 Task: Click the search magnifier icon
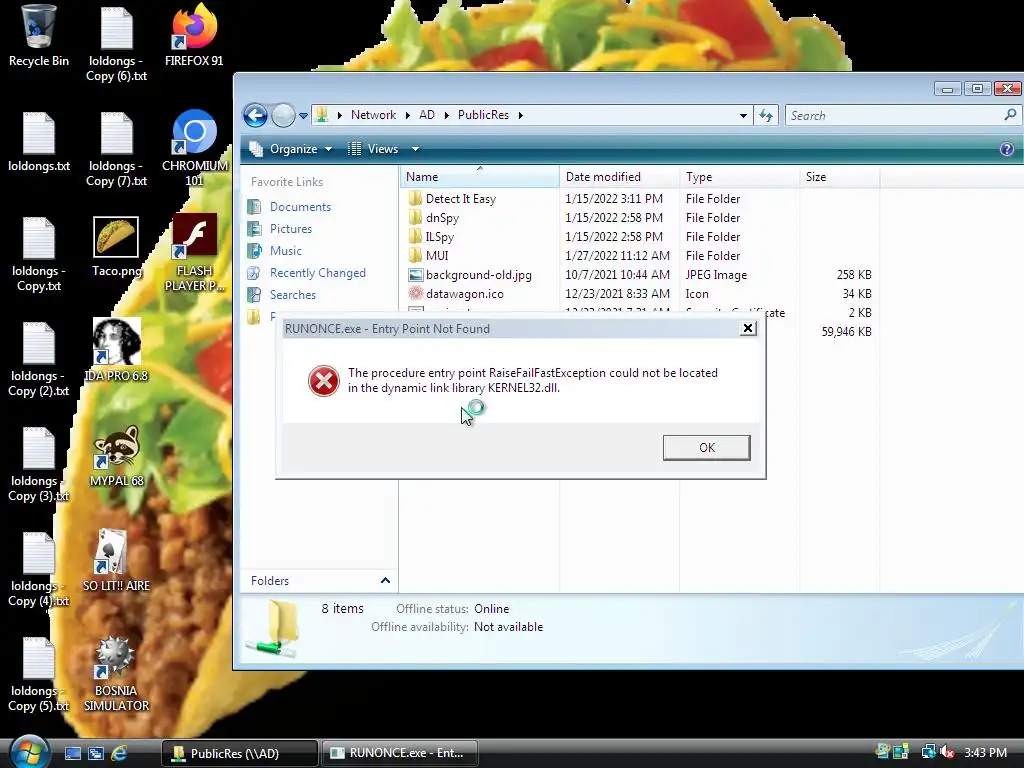1010,115
